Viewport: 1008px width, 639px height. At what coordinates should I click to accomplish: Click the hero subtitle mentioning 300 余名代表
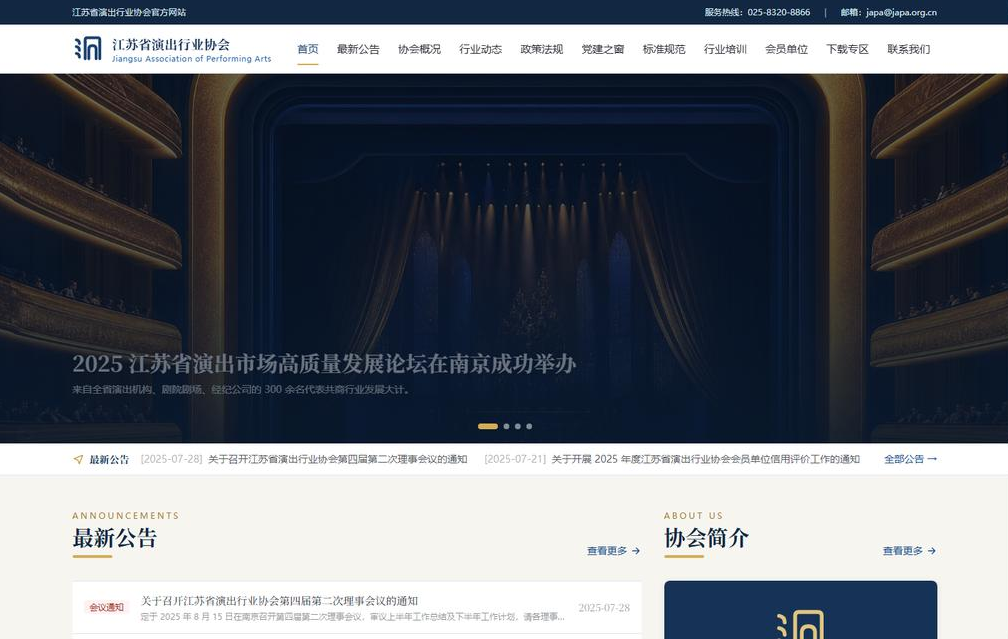click(241, 390)
